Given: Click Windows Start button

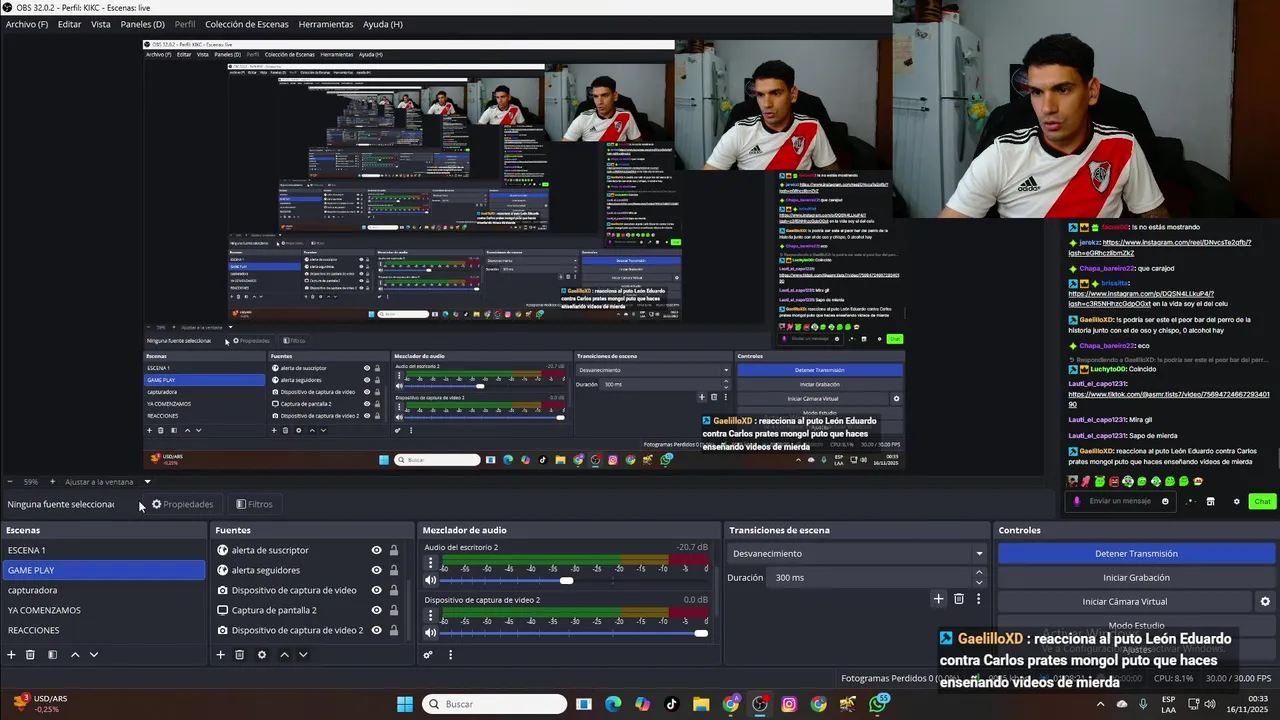Looking at the screenshot, I should (405, 704).
